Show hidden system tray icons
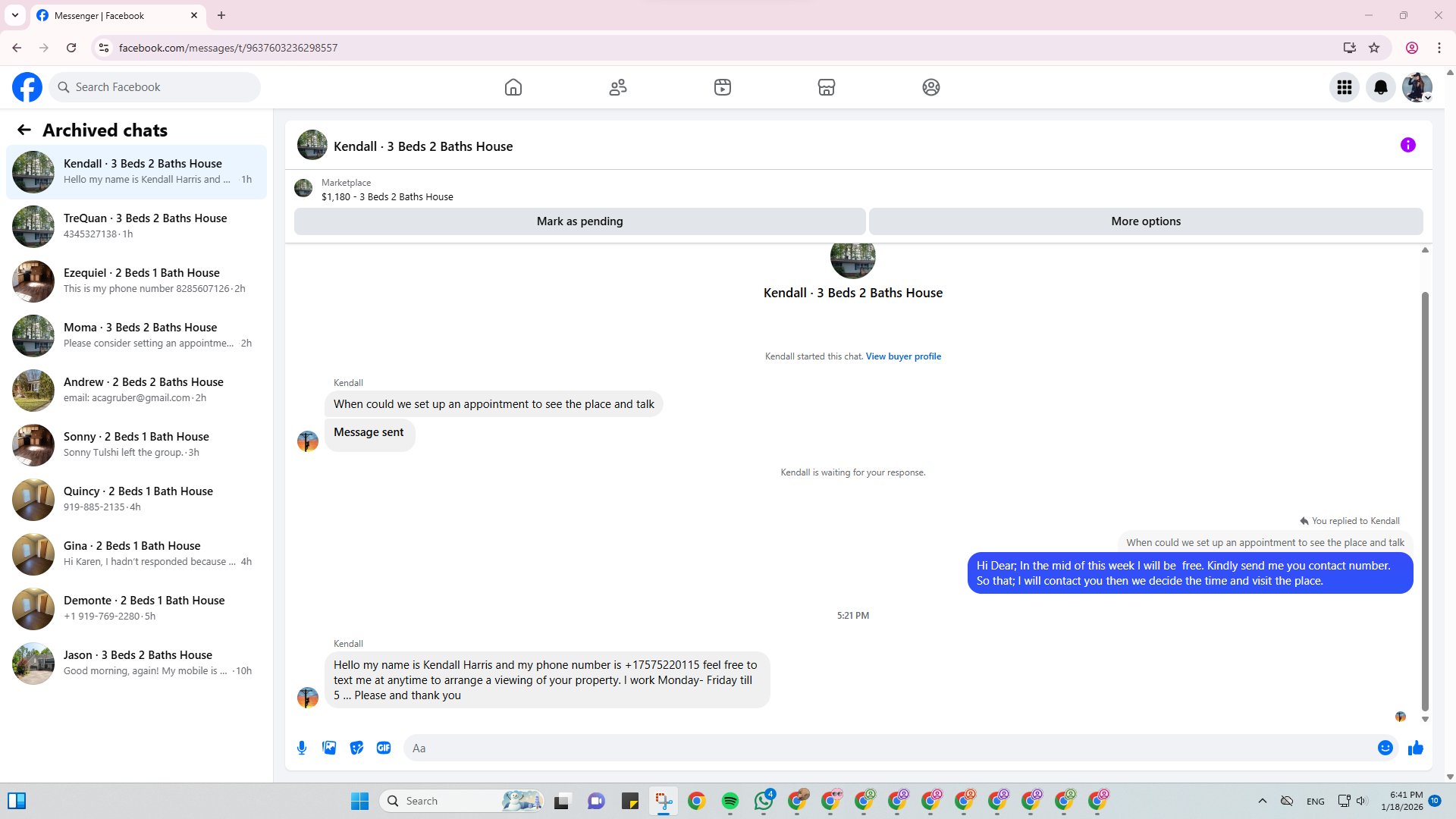 (x=1262, y=801)
